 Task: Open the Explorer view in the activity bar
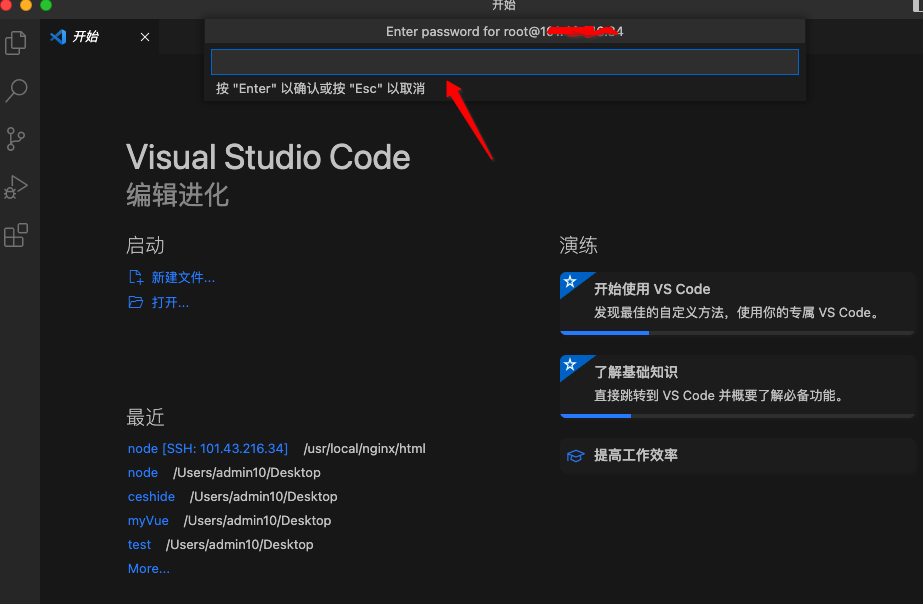(x=16, y=43)
